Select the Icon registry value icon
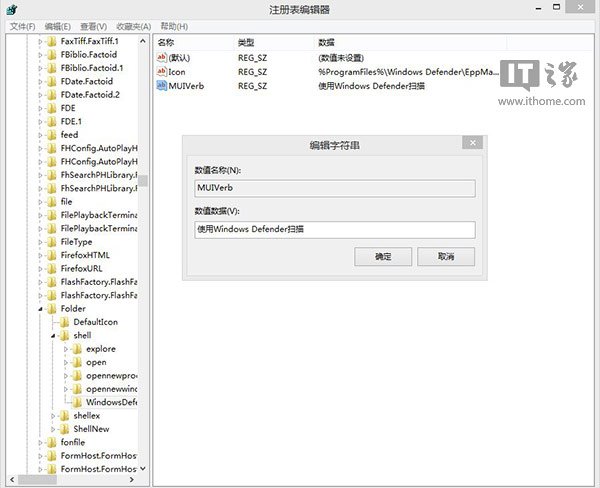The width and height of the screenshot is (600, 488). (x=164, y=72)
